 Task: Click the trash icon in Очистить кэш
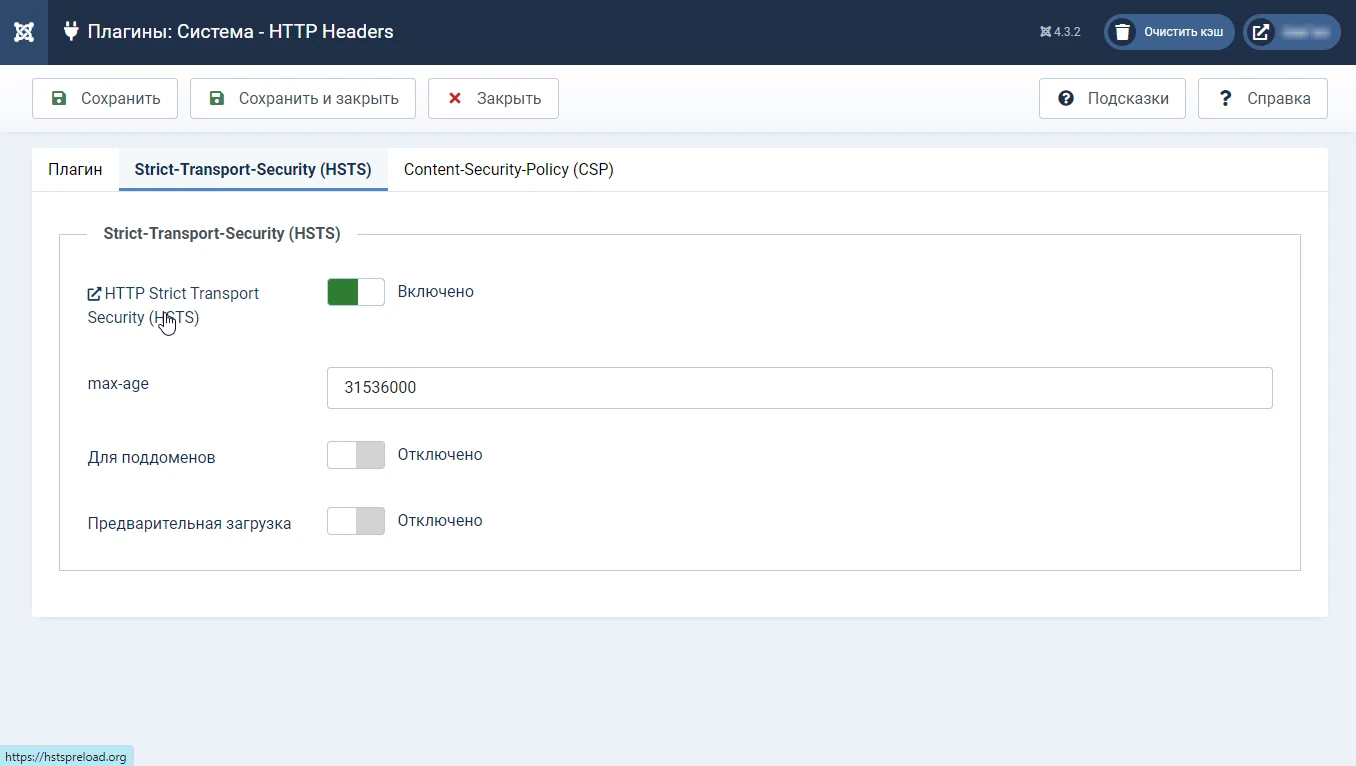pyautogui.click(x=1123, y=32)
